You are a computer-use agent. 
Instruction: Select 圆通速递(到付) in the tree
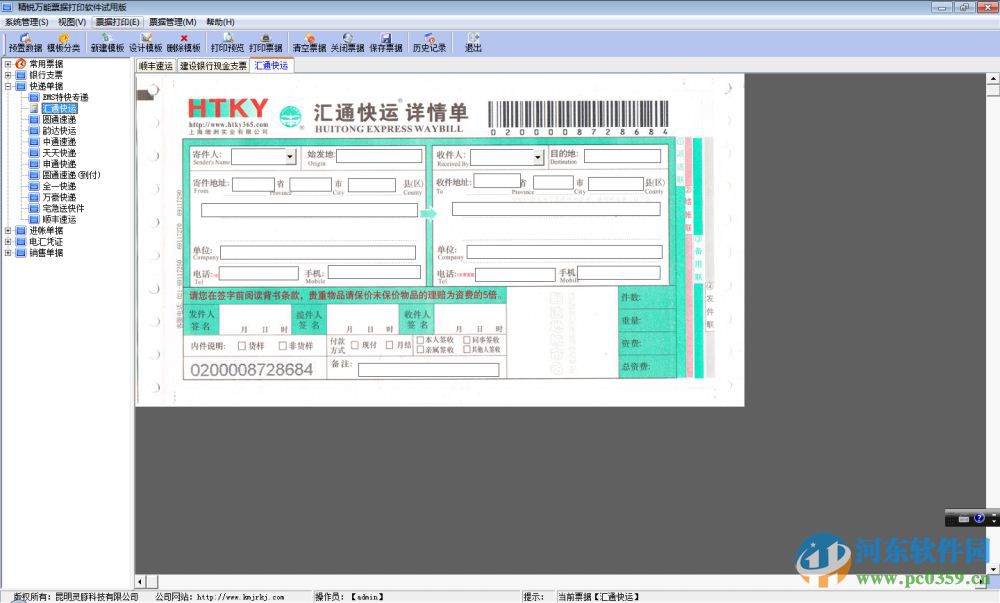pos(71,175)
